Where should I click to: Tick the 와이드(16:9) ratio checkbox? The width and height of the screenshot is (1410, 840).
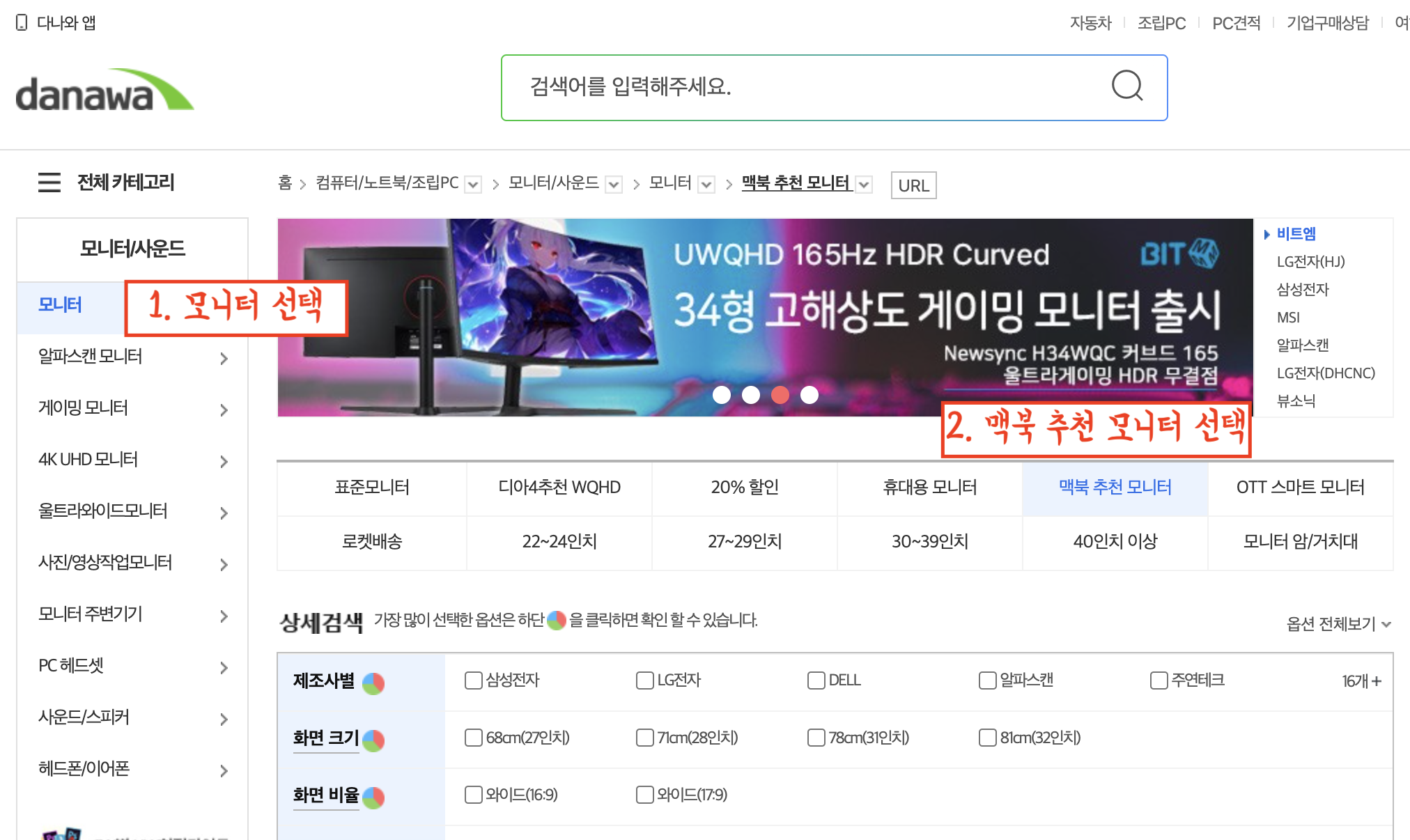point(473,795)
